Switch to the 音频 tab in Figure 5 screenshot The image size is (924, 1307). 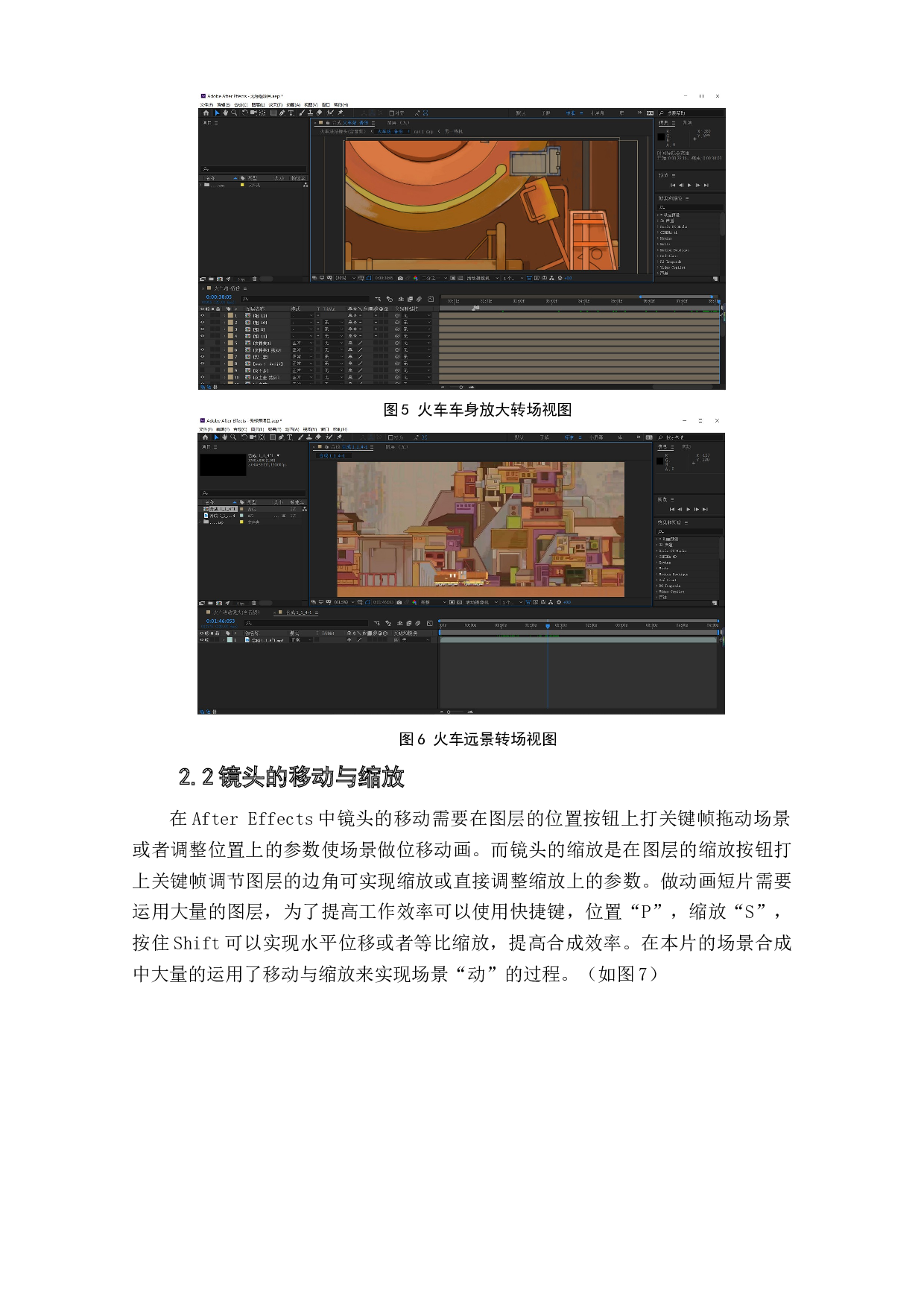tap(687, 123)
